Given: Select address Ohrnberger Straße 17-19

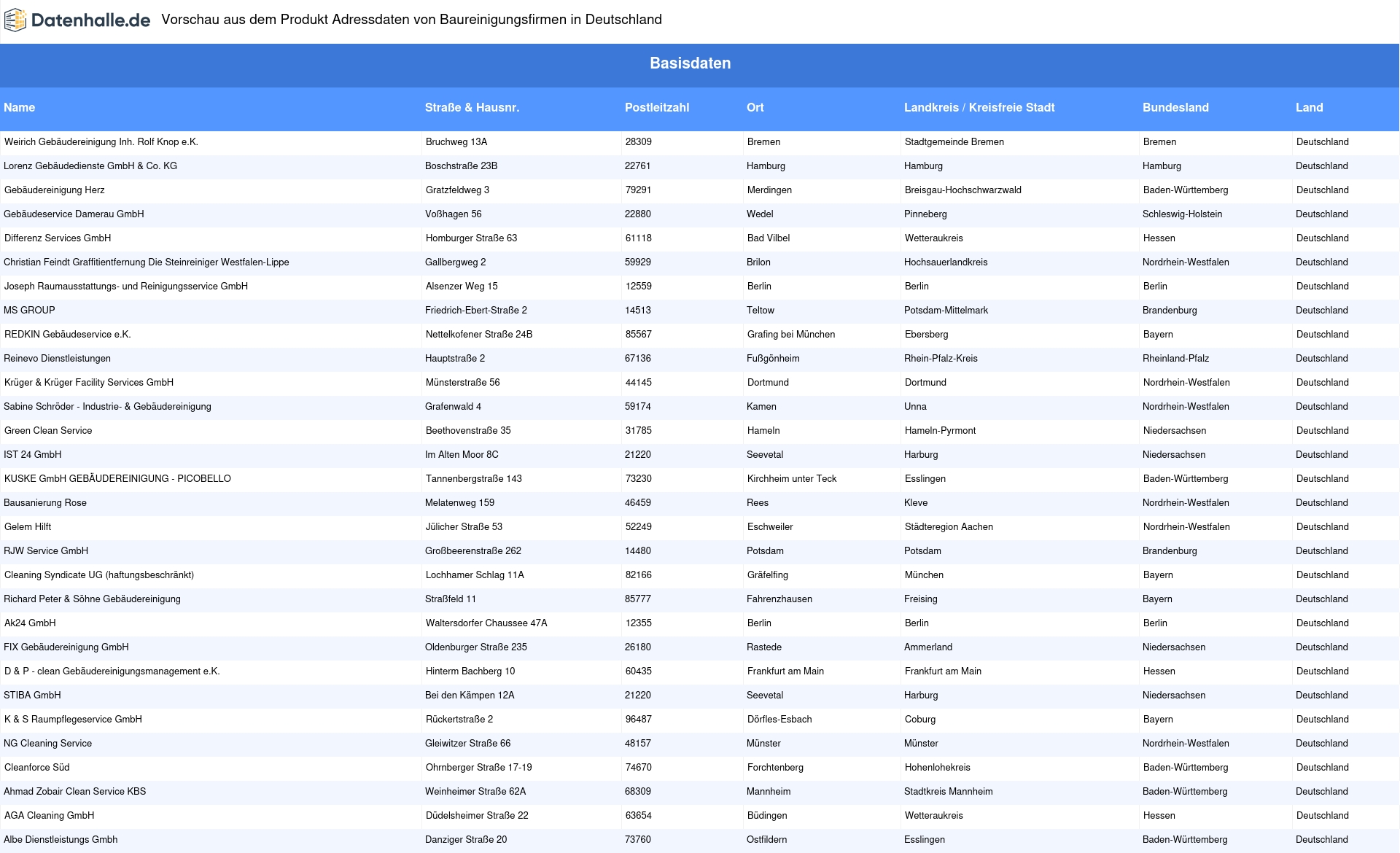Looking at the screenshot, I should 479,768.
